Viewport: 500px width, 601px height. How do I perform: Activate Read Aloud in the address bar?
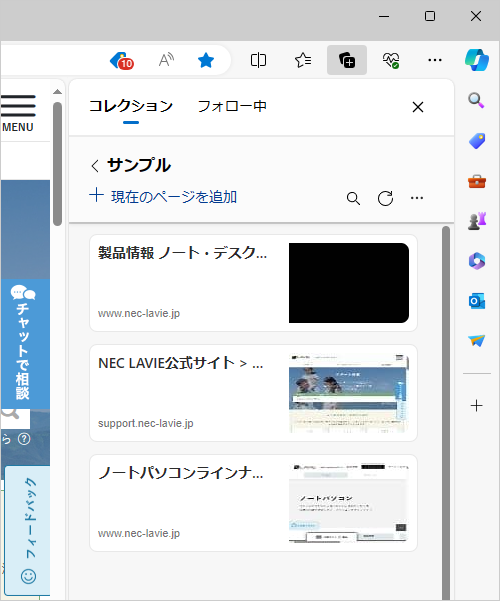pyautogui.click(x=166, y=60)
